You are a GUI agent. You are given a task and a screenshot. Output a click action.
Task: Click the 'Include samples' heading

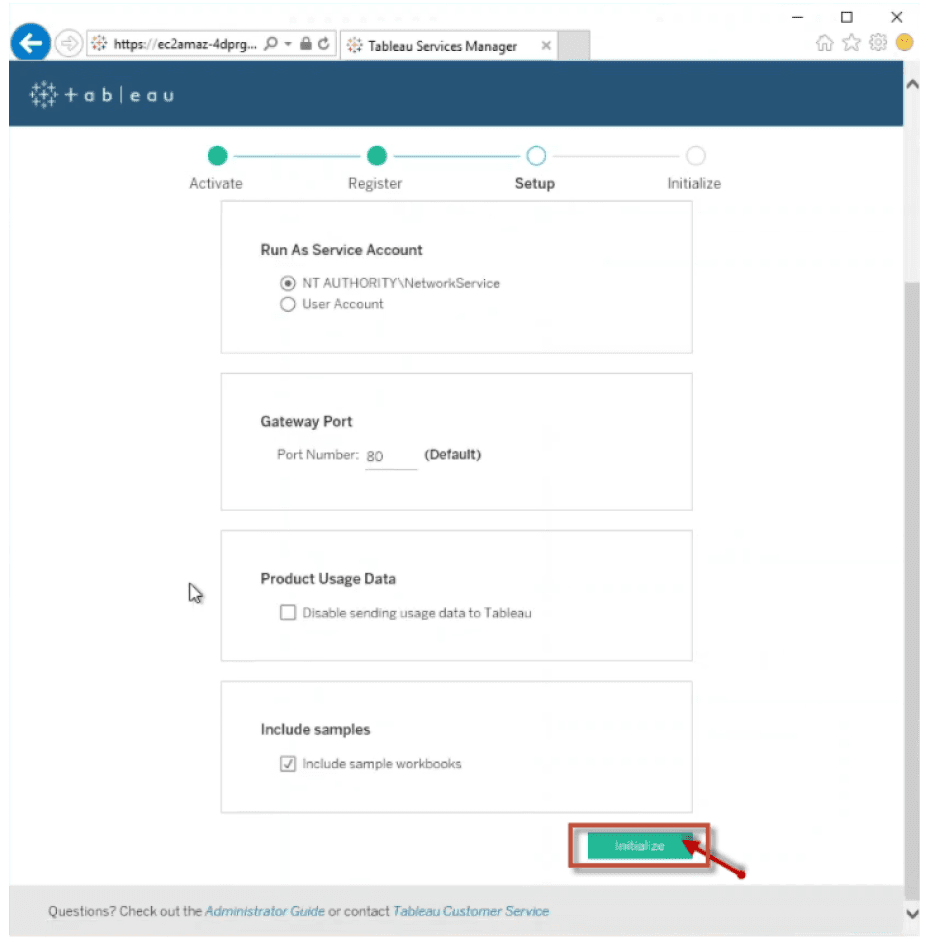click(315, 729)
